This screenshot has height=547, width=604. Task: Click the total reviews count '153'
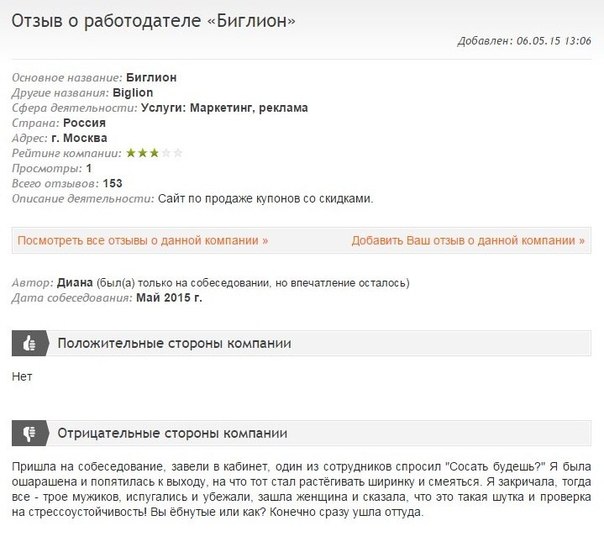point(112,183)
